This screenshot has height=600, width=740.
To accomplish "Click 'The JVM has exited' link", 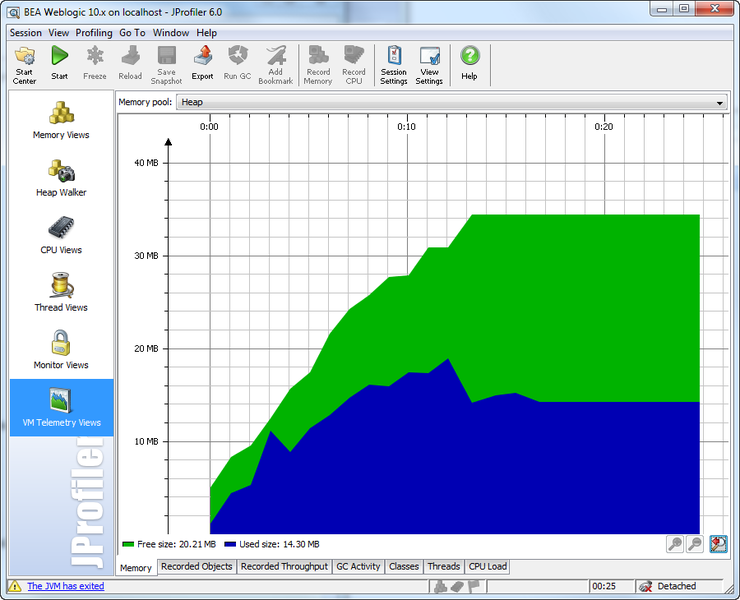I will [66, 586].
